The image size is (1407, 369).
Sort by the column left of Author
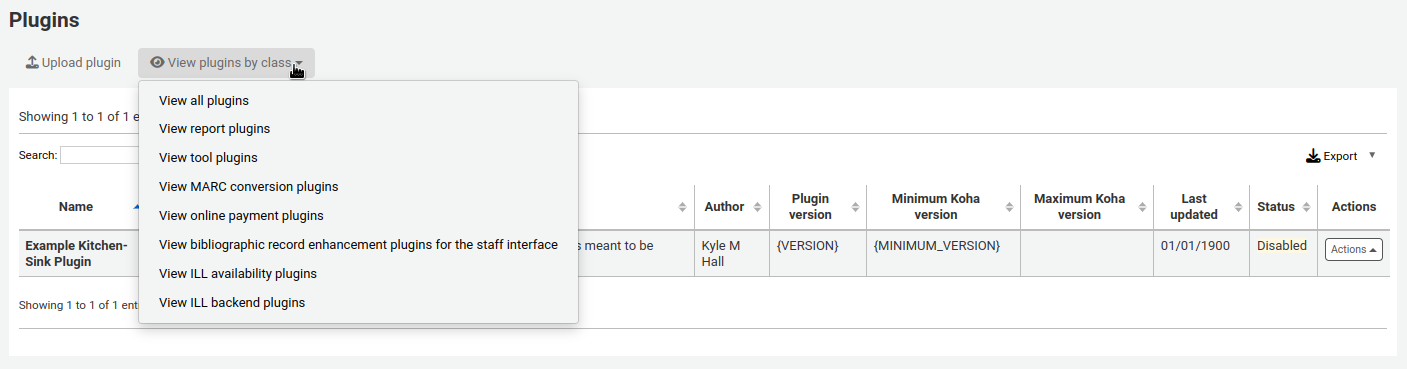tap(683, 207)
